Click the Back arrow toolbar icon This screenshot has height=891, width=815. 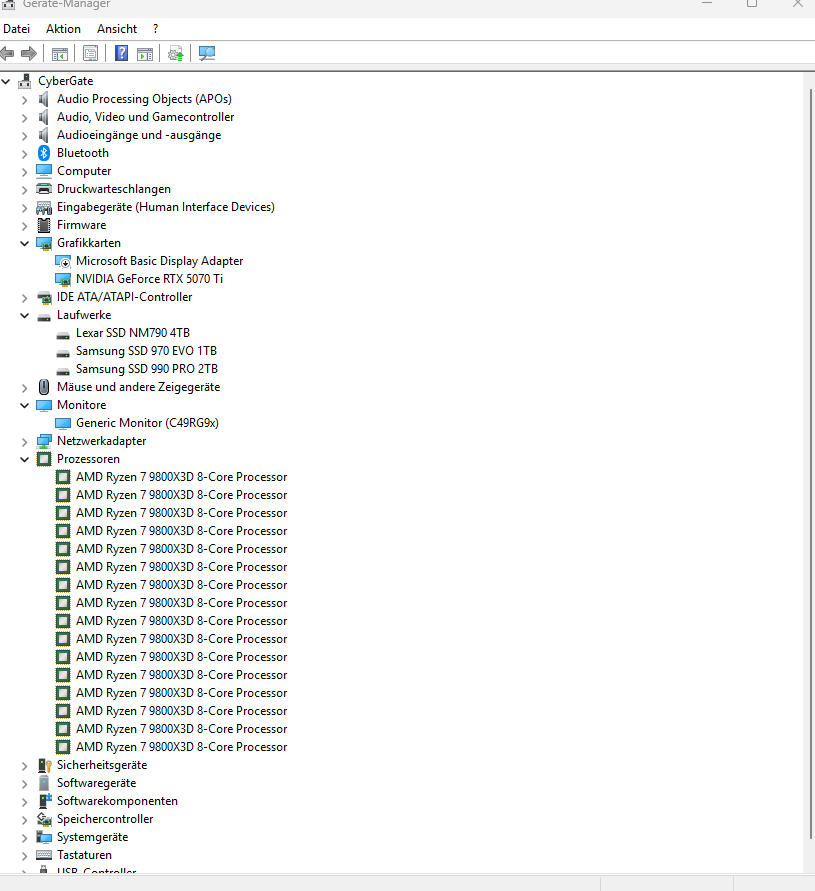(x=7, y=54)
